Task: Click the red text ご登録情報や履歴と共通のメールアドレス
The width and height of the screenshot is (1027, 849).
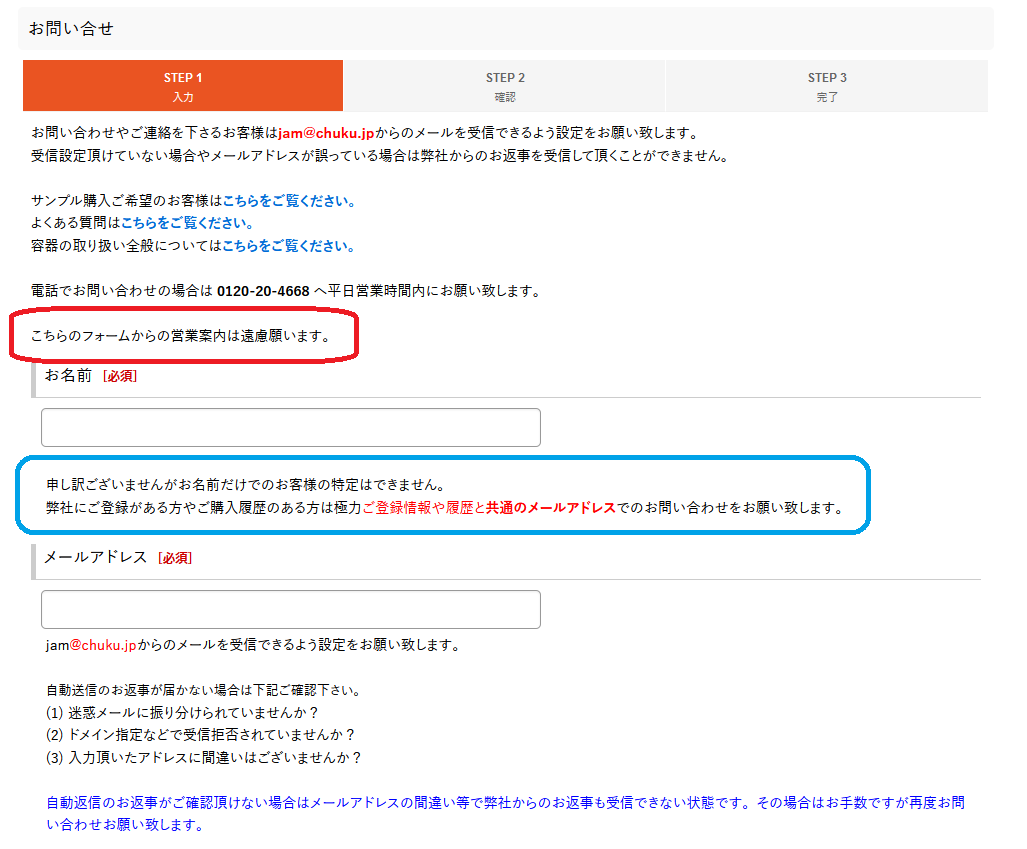Action: click(x=489, y=508)
